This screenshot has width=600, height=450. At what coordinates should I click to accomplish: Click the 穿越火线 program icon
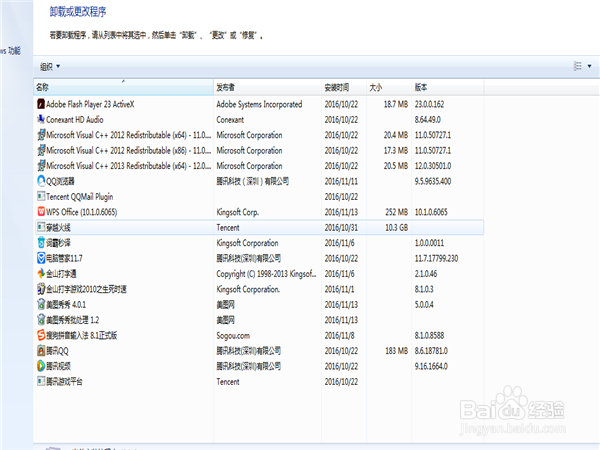[41, 227]
